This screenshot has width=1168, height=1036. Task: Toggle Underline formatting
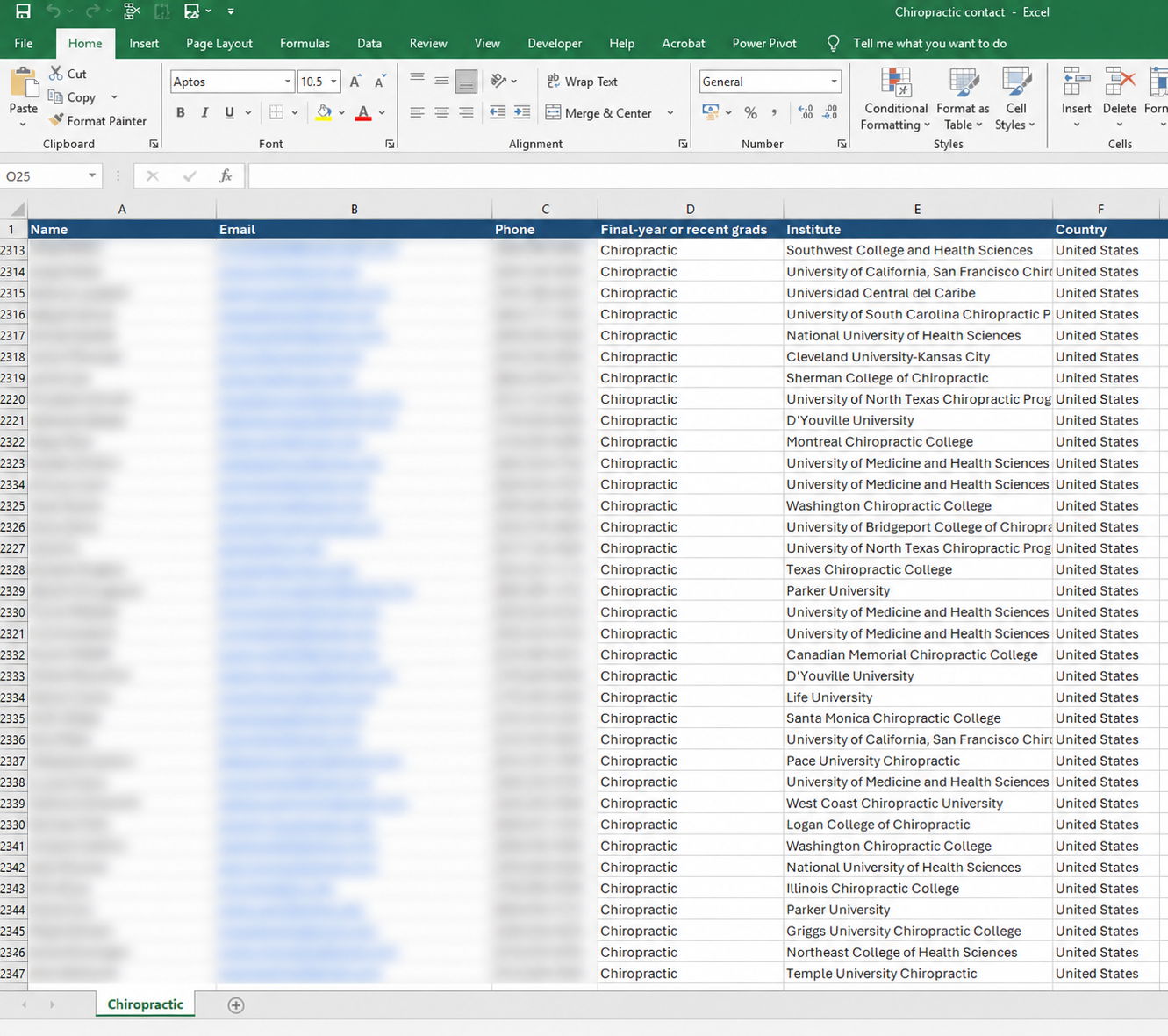(x=229, y=112)
